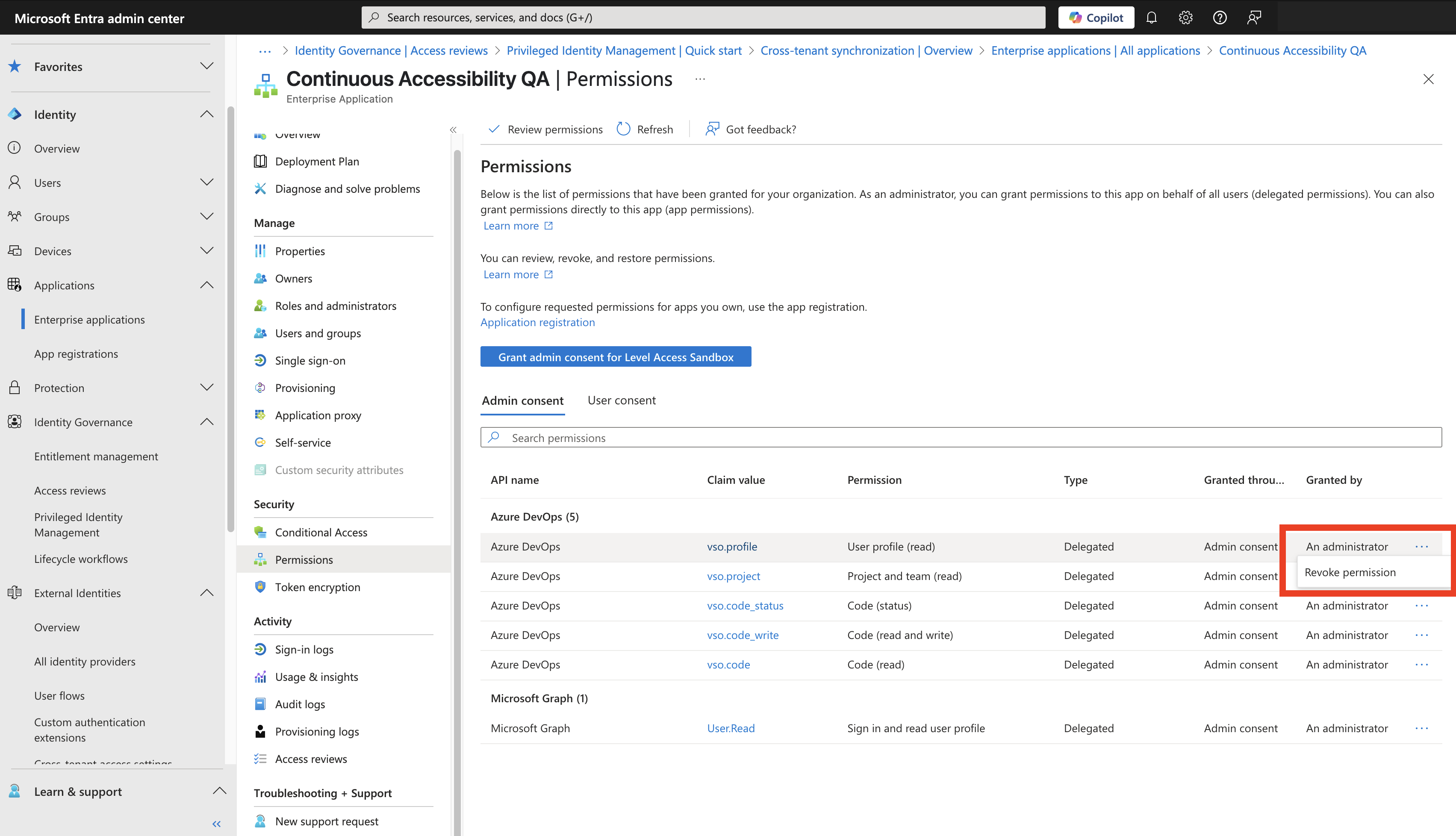
Task: Collapse the Identity section
Action: [x=207, y=114]
